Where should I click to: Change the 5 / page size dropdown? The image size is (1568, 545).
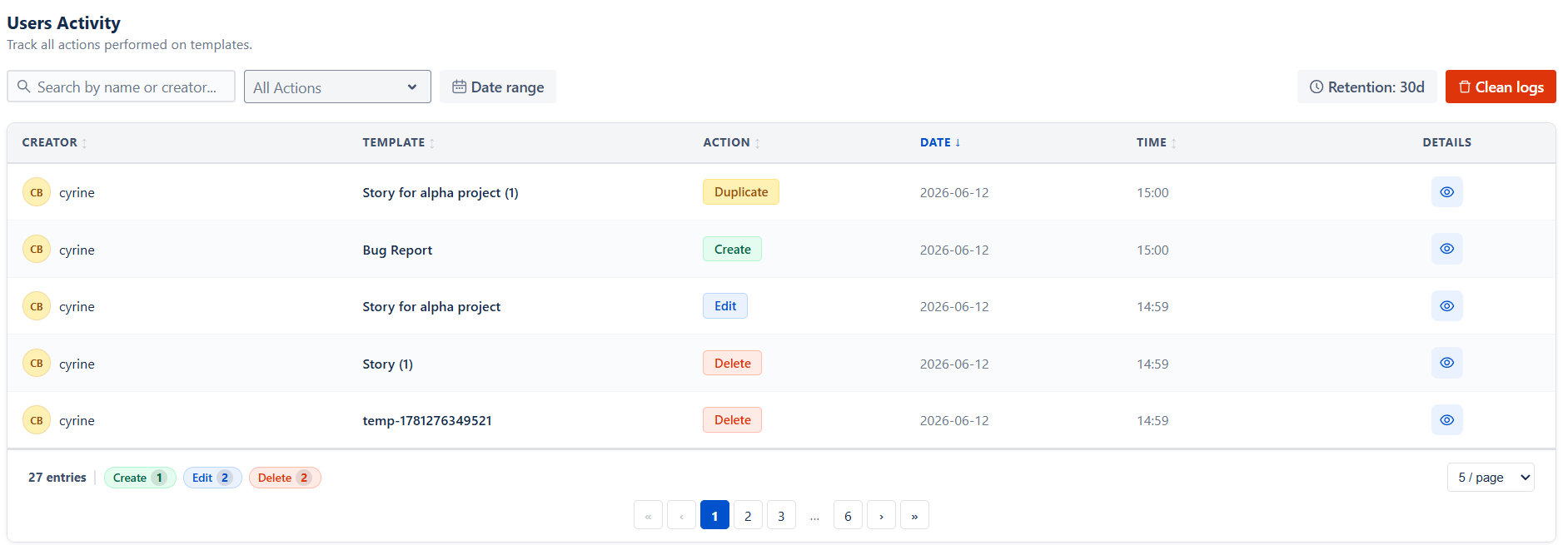[1491, 477]
